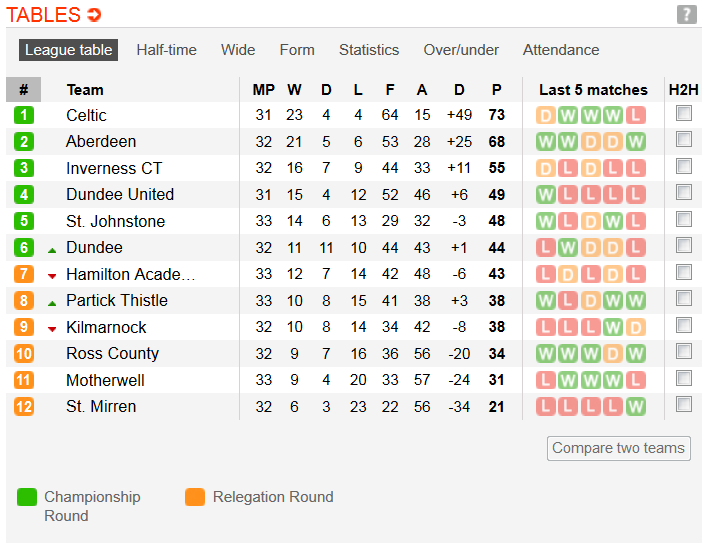Switch to the Half-time tab

[x=166, y=50]
